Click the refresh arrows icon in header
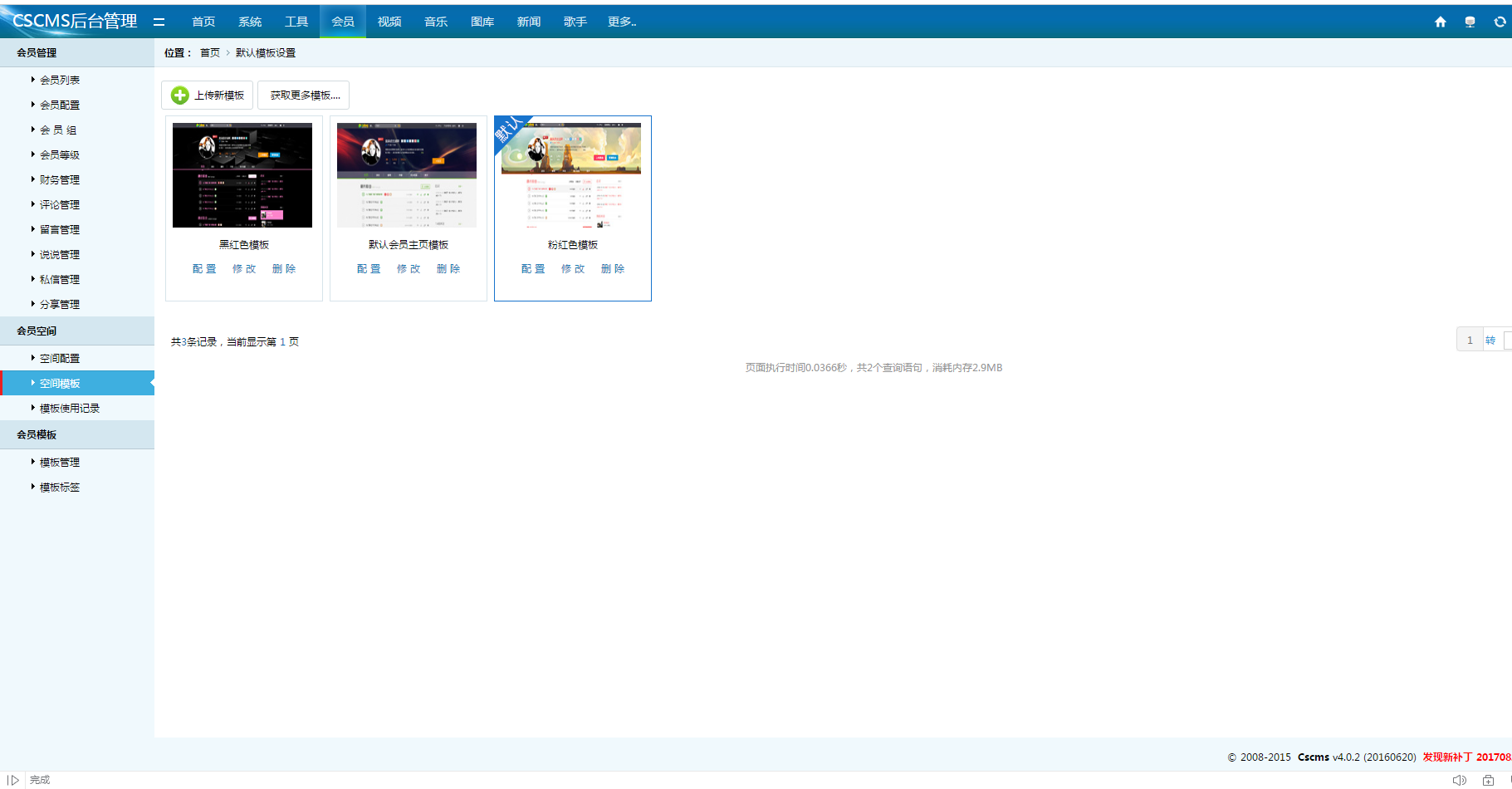The image size is (1512, 789). 1500,22
